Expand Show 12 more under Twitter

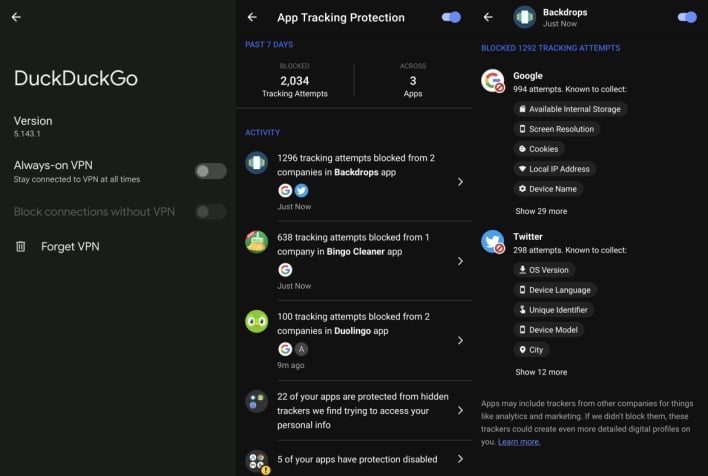[x=541, y=372]
